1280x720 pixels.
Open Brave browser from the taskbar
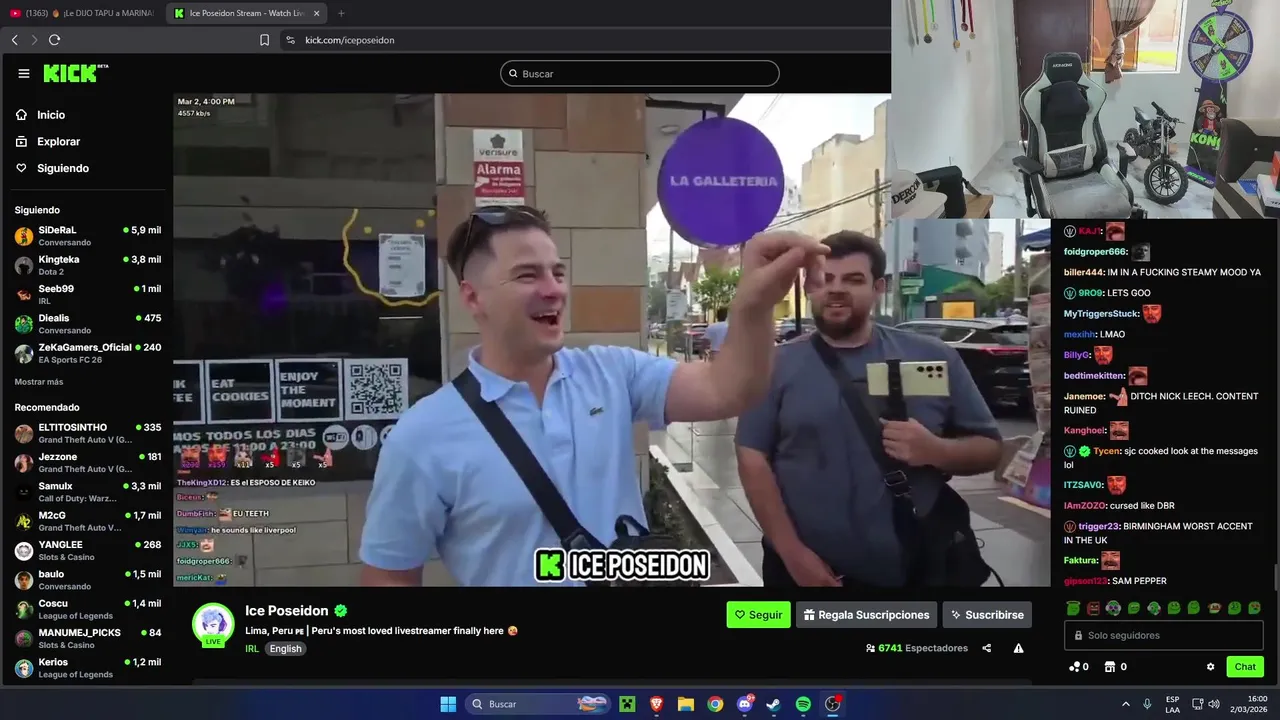pyautogui.click(x=656, y=704)
